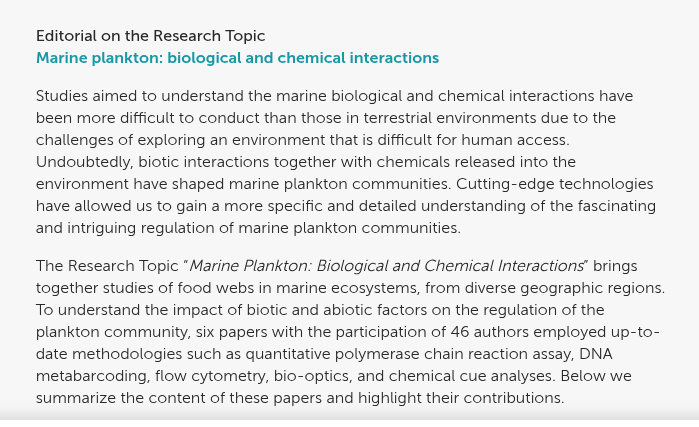Click the phrase 'diverse geographic regions'
The width and height of the screenshot is (699, 427).
coord(564,288)
